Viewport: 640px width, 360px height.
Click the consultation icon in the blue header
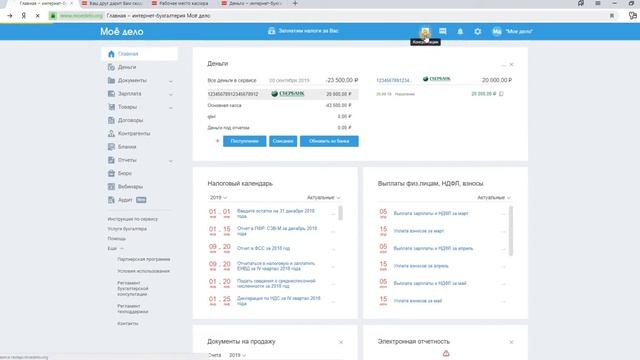point(425,31)
